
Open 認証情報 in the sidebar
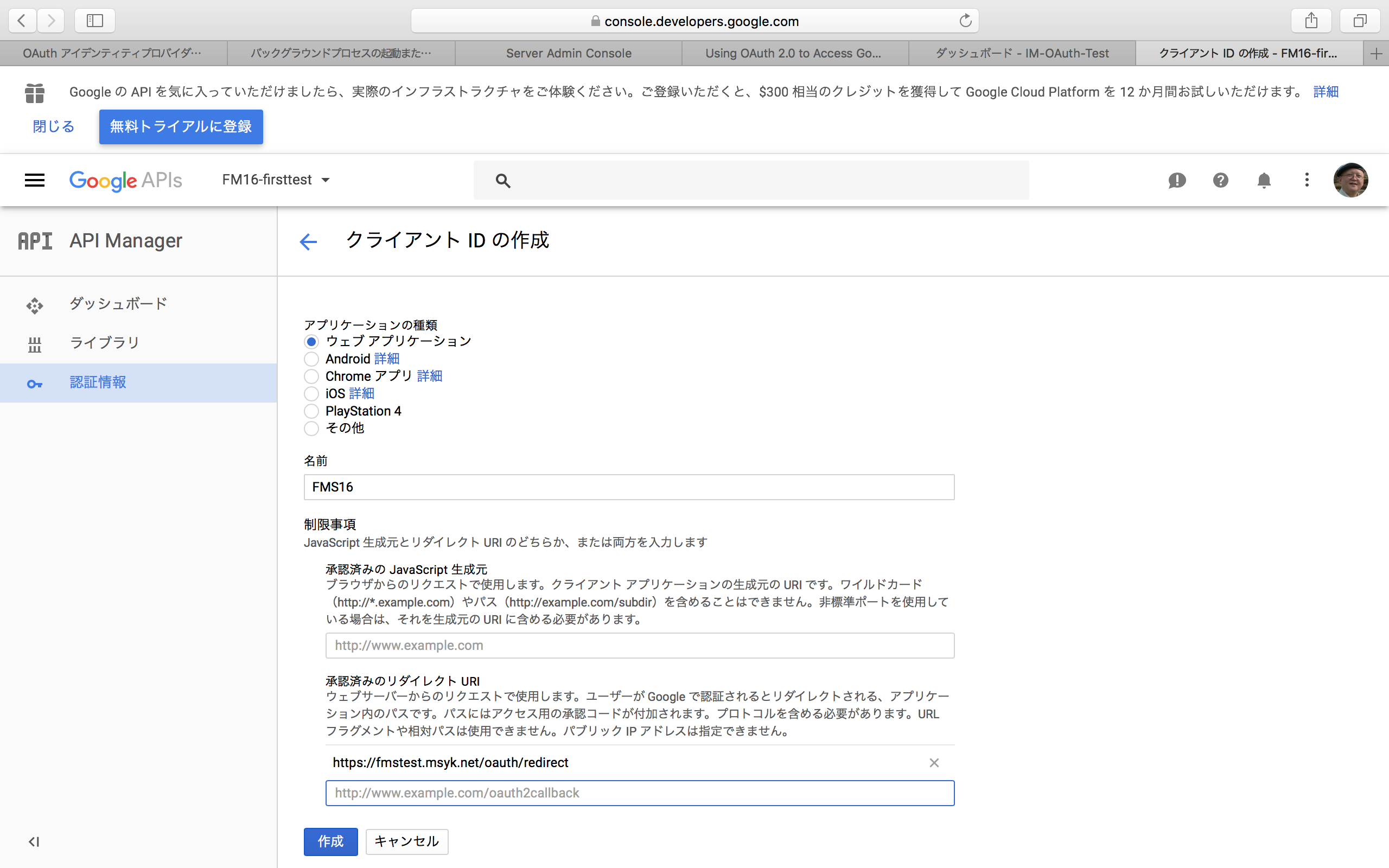[138, 383]
